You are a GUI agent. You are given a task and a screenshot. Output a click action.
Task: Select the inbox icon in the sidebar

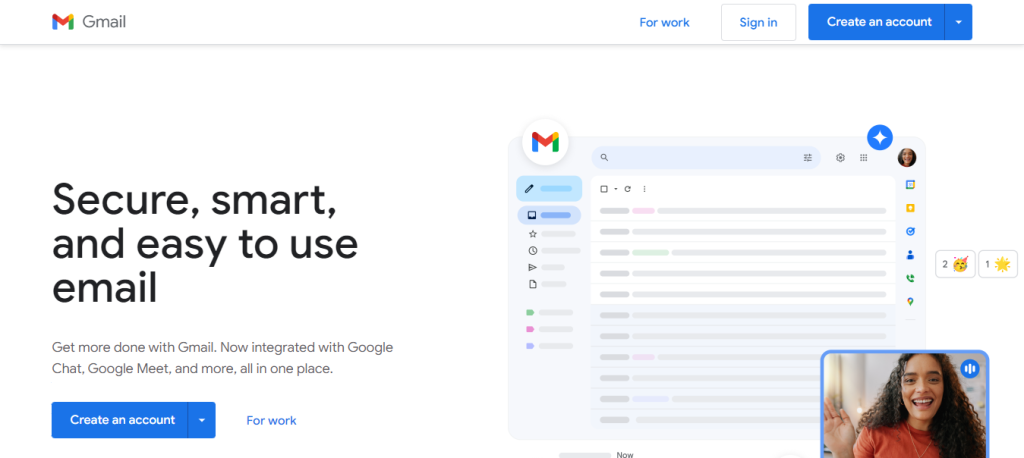(x=532, y=215)
